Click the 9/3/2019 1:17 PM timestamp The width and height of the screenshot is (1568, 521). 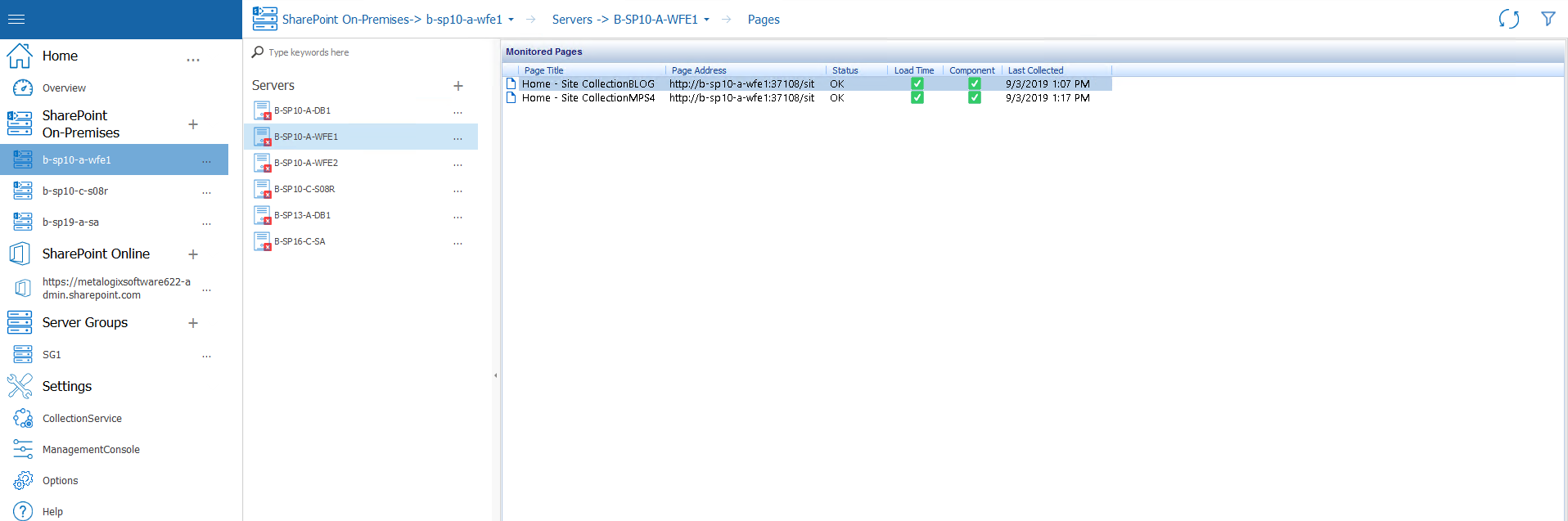point(1048,97)
